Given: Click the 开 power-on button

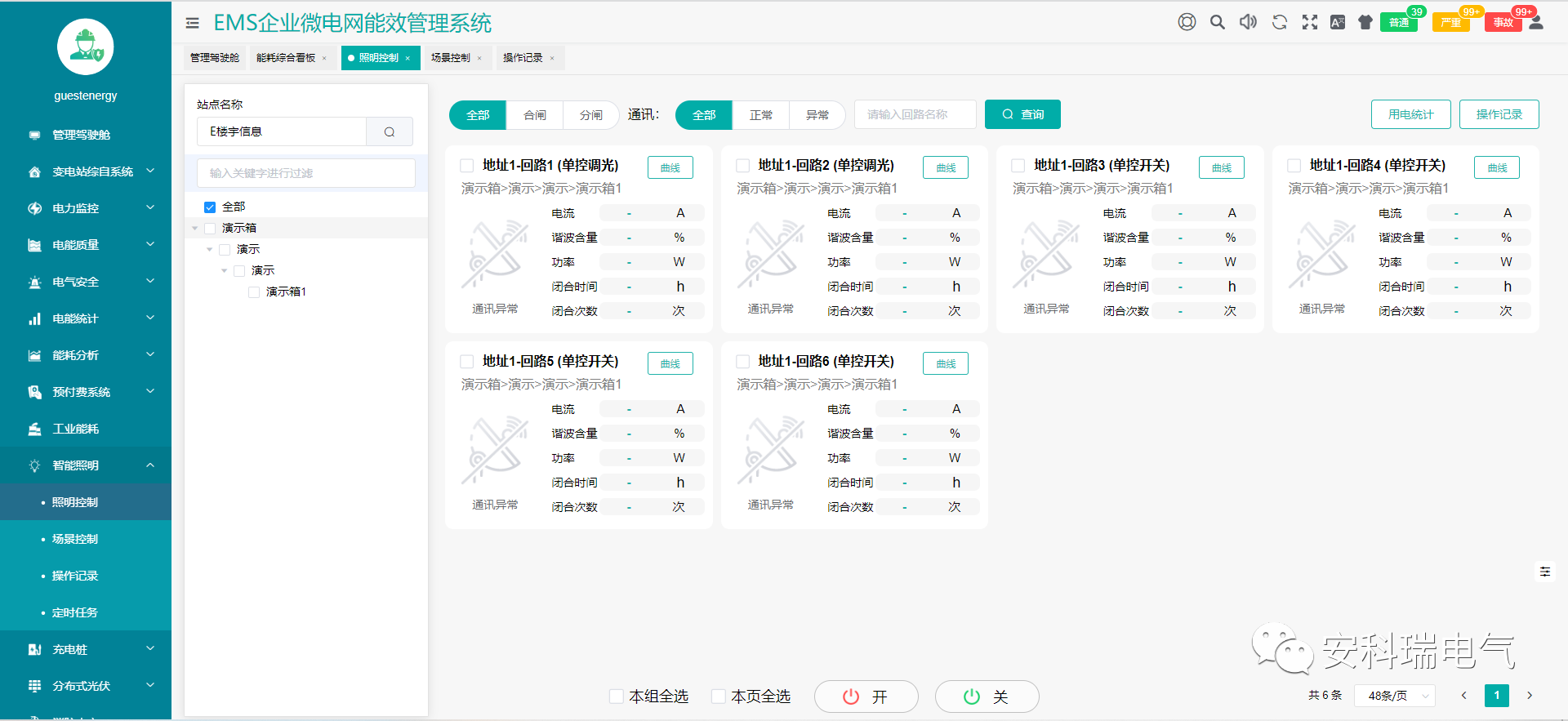Looking at the screenshot, I should [x=866, y=697].
